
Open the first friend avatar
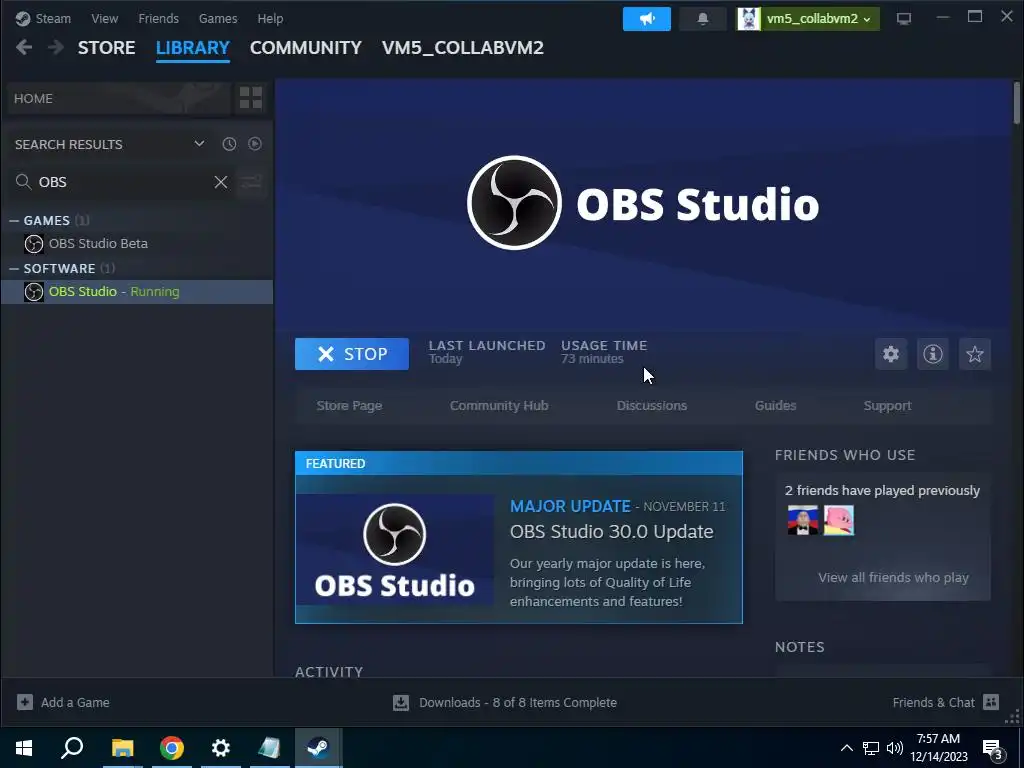[x=803, y=520]
